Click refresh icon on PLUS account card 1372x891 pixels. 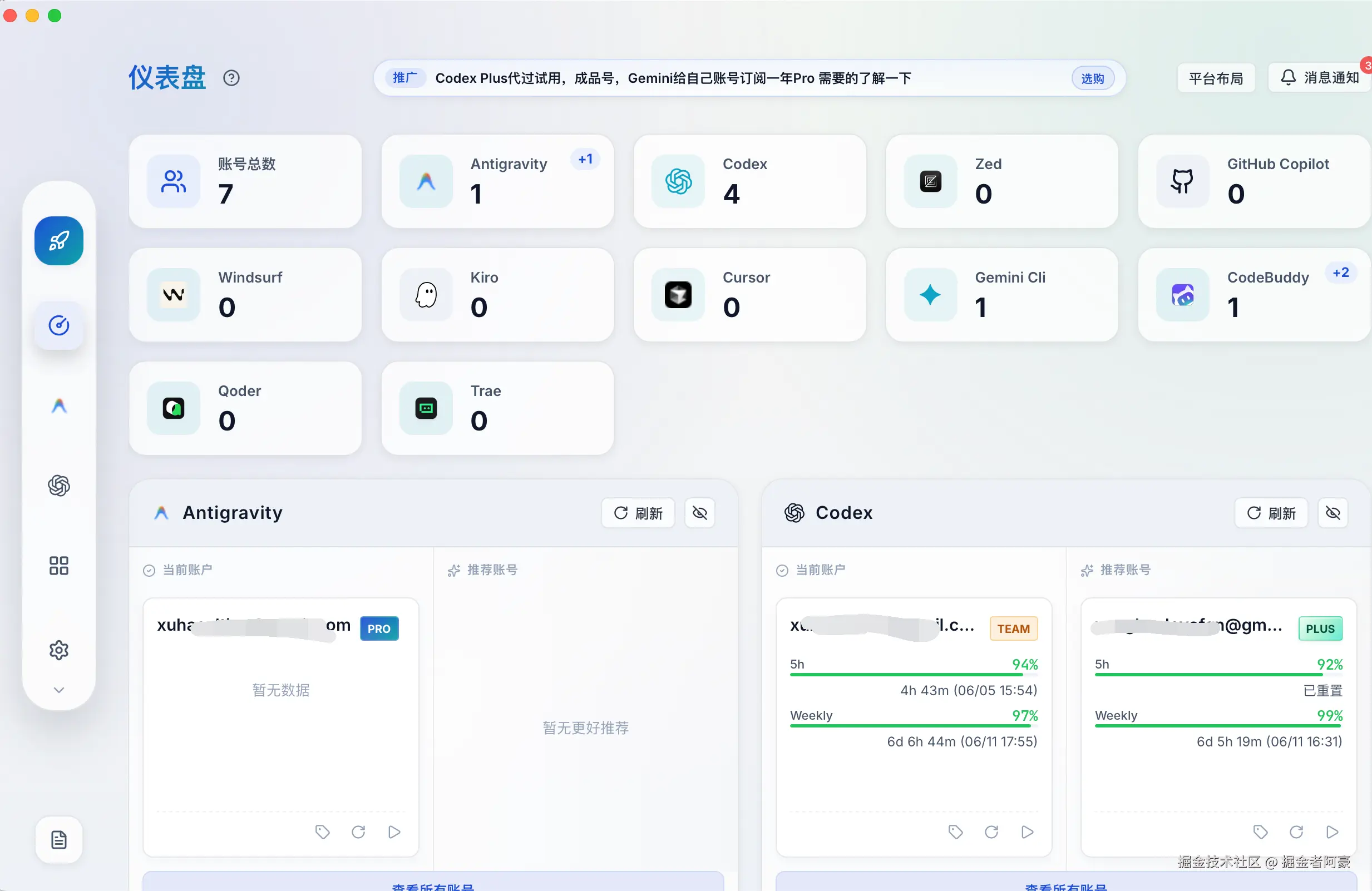tap(1296, 831)
